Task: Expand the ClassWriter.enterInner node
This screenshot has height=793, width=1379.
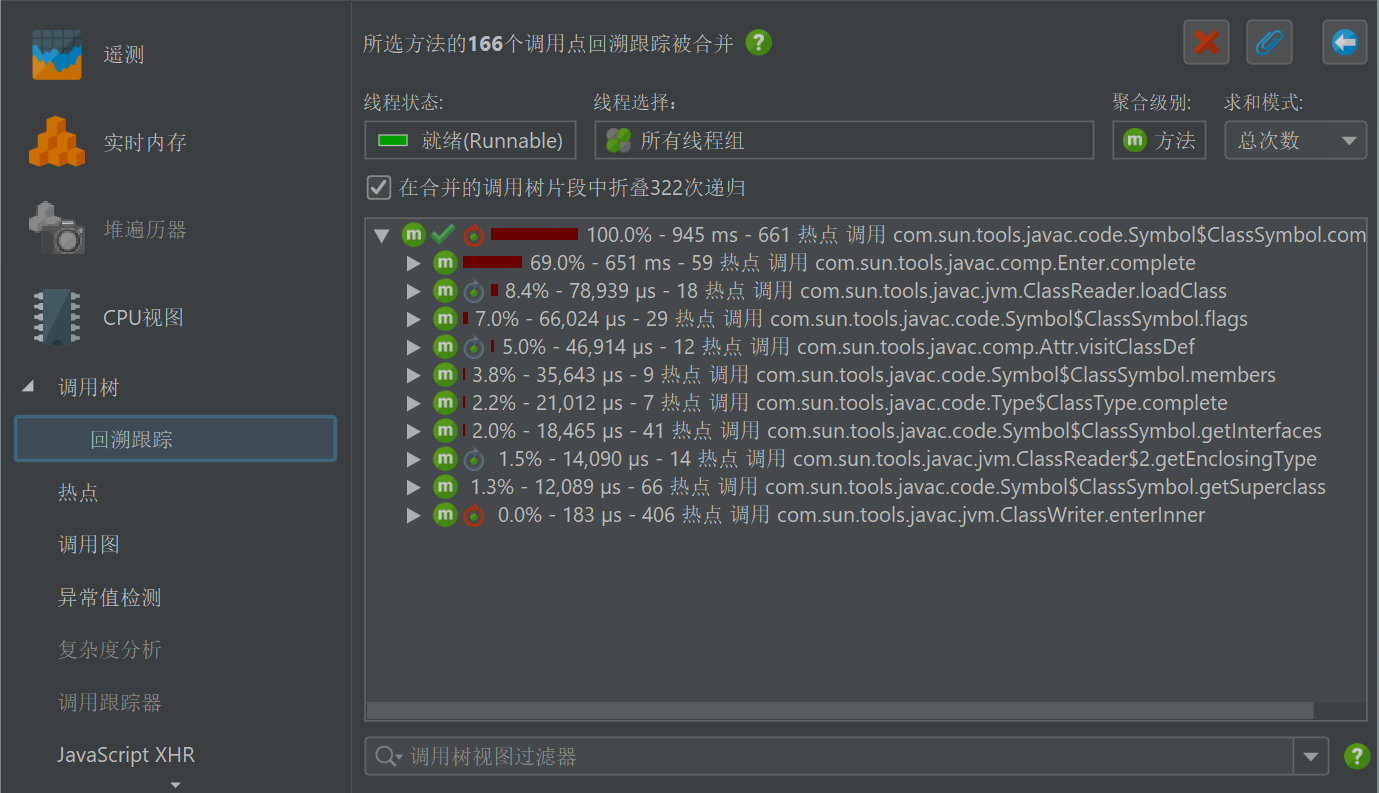Action: [x=413, y=515]
